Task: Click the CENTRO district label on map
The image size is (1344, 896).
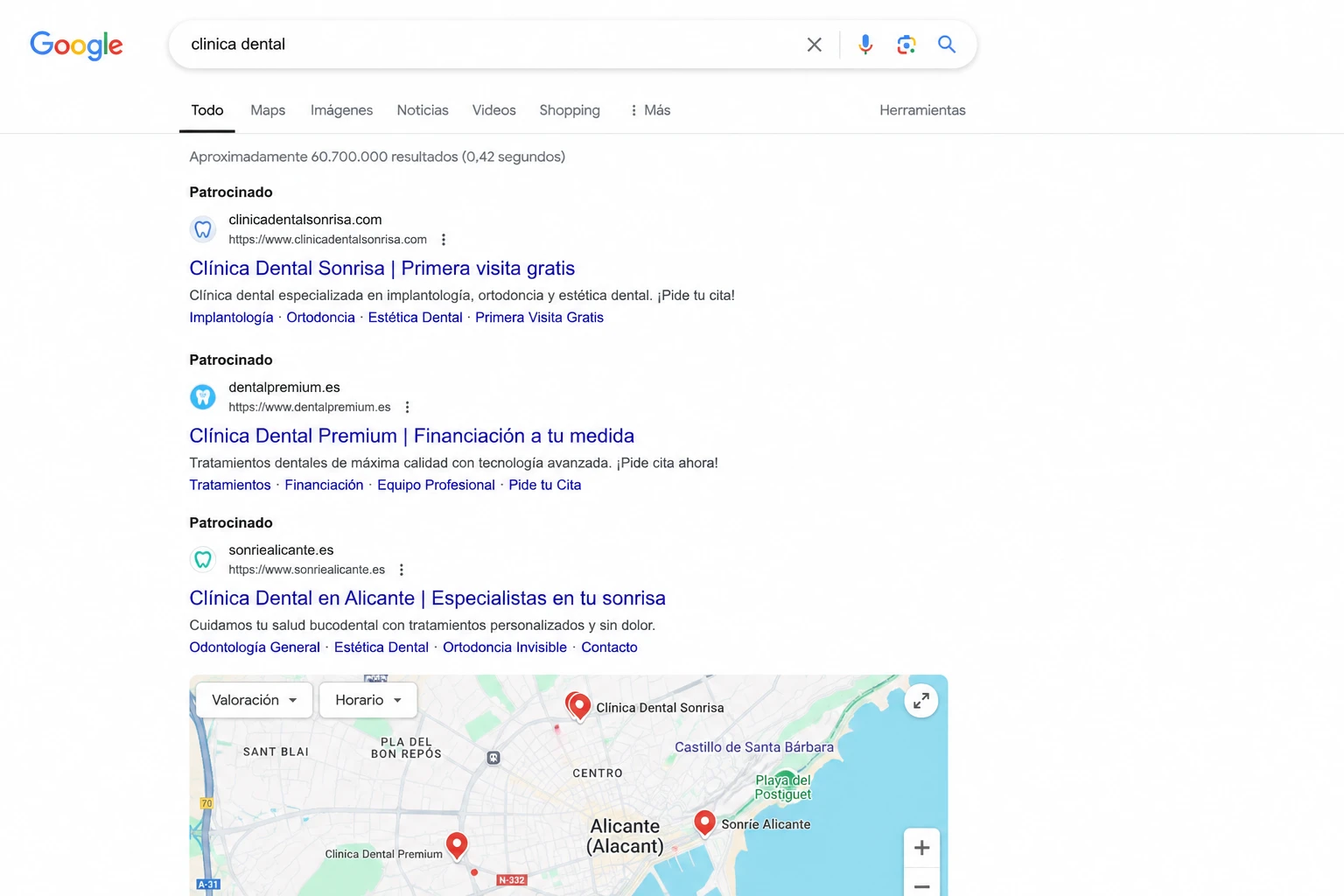Action: pos(598,773)
